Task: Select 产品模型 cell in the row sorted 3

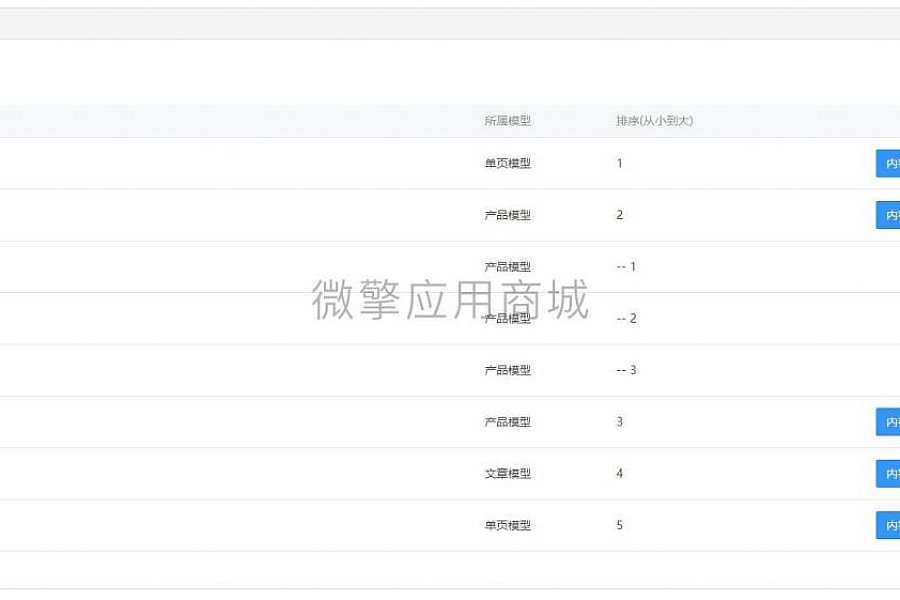Action: [x=507, y=421]
